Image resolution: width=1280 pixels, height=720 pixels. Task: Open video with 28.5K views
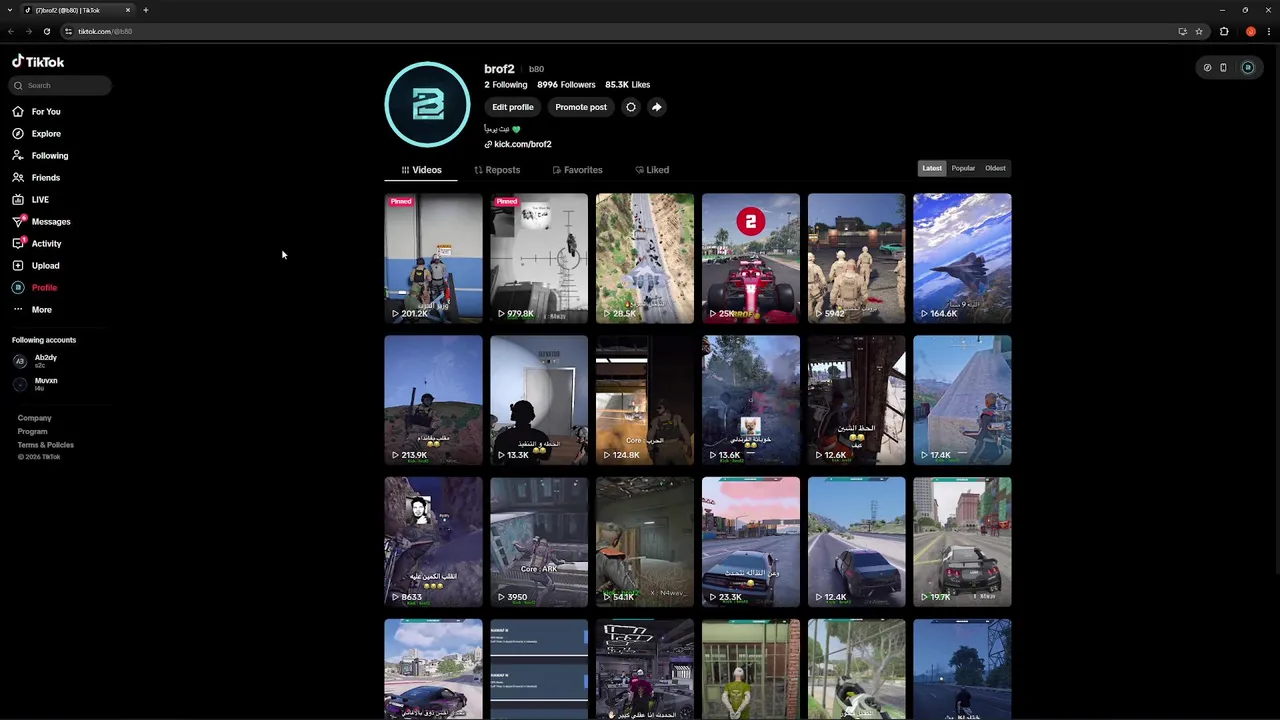pos(645,258)
